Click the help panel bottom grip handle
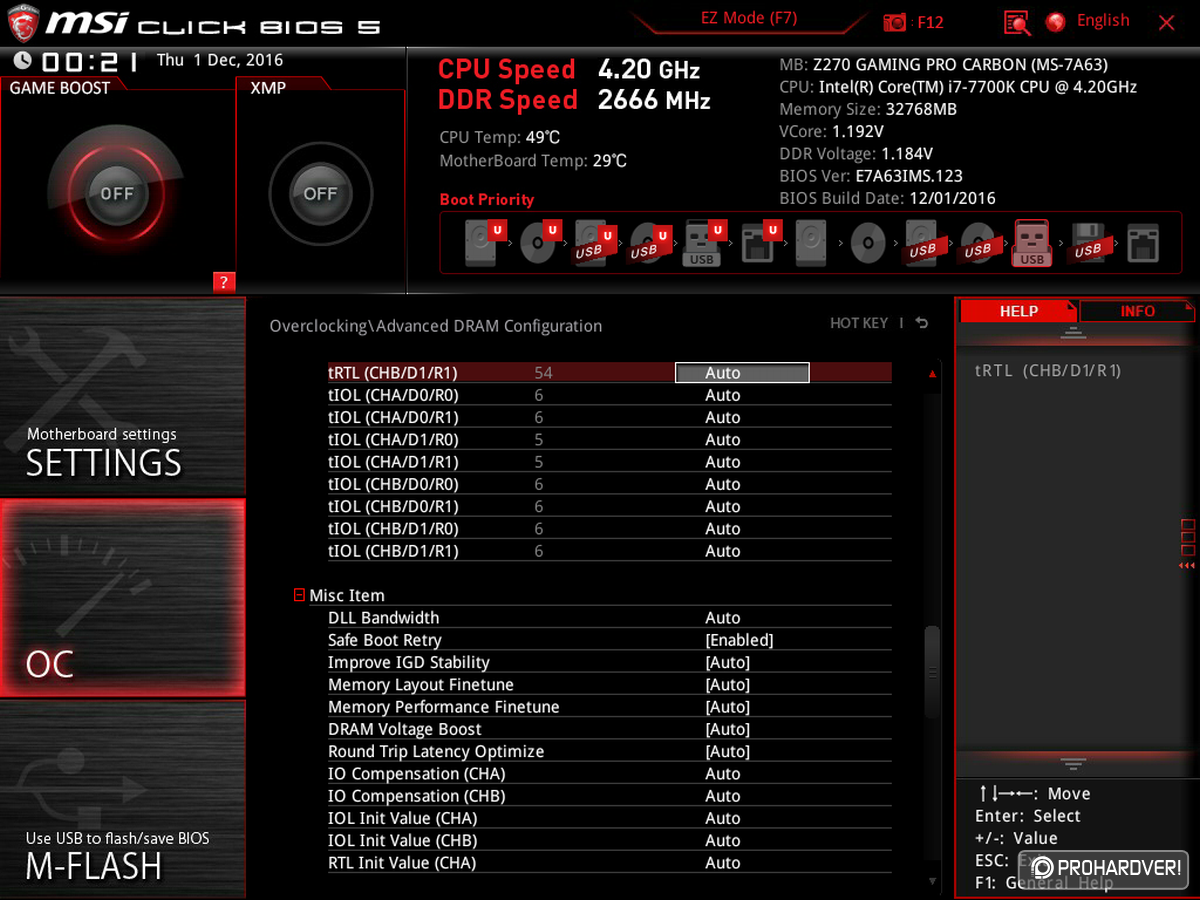Screen dimensions: 1200x900 tap(1073, 765)
